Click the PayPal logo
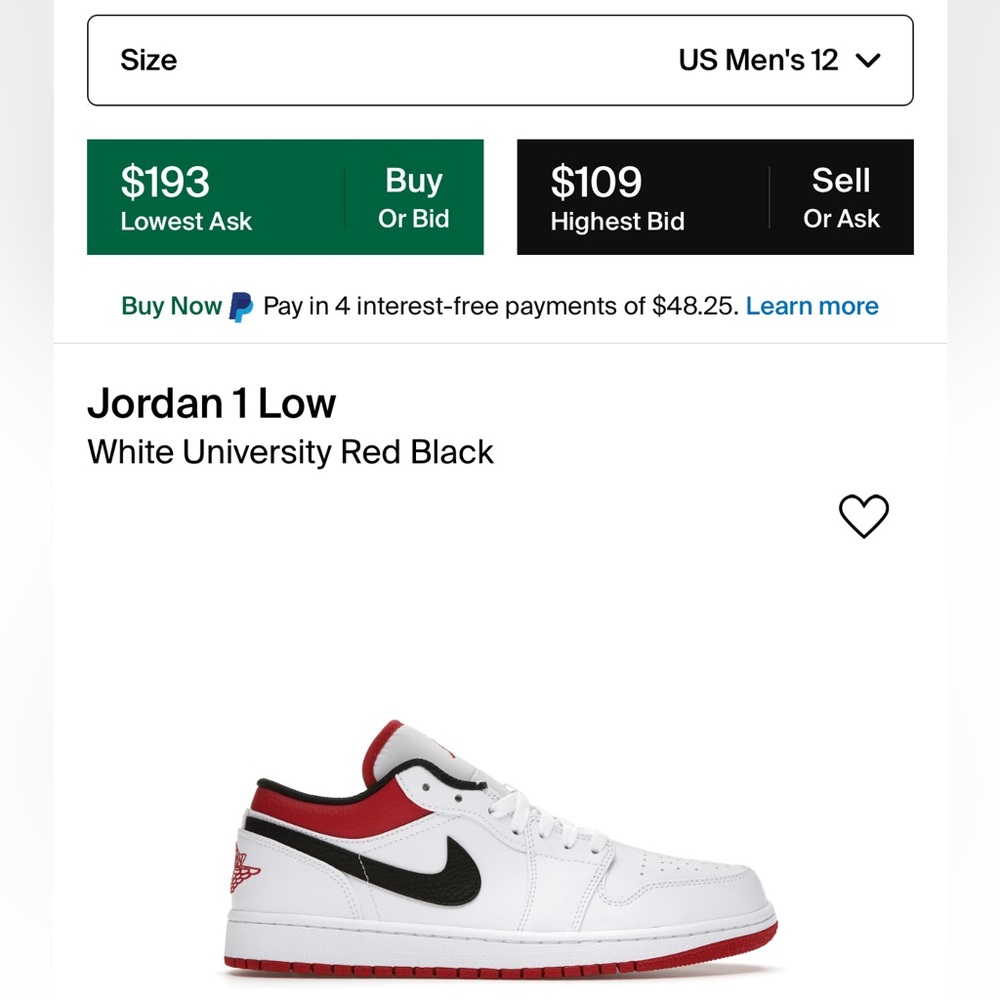The image size is (1000, 1000). pos(240,305)
